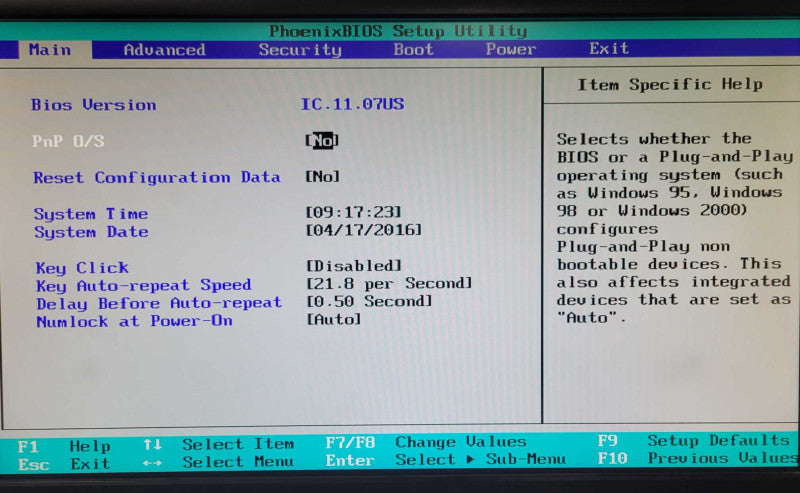Click the System Date label

click(x=91, y=232)
